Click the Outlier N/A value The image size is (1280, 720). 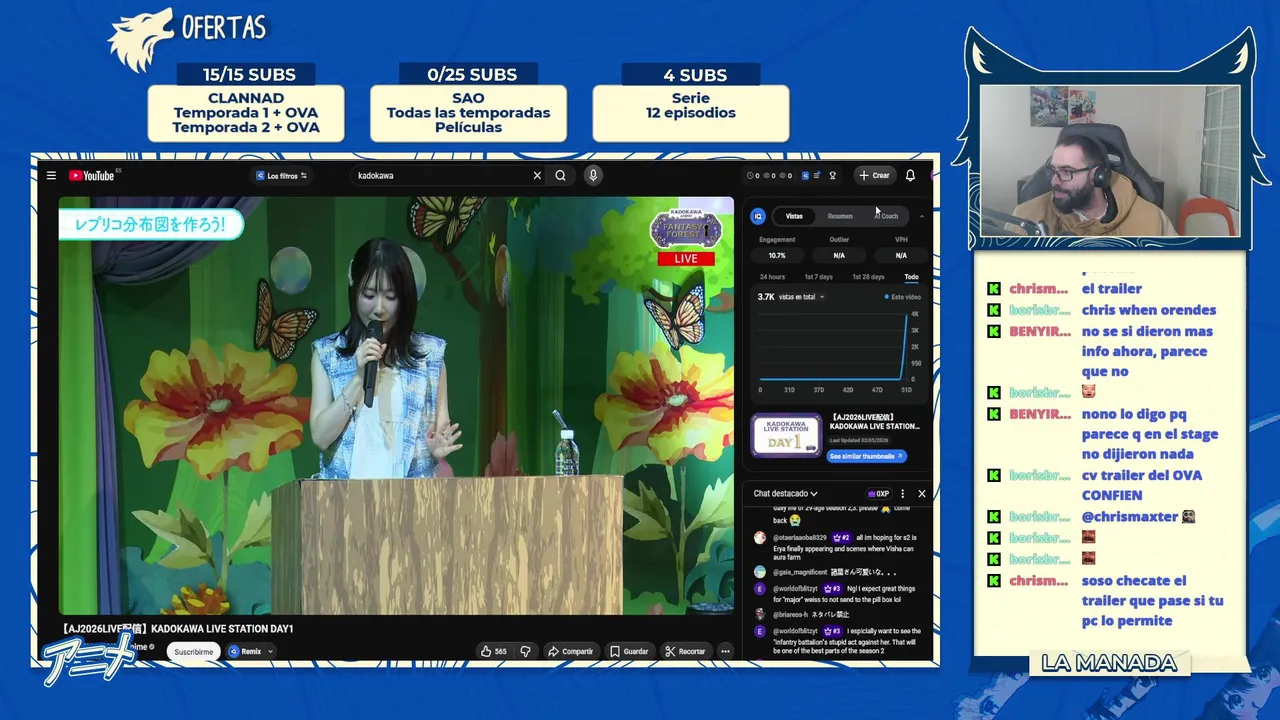[839, 256]
